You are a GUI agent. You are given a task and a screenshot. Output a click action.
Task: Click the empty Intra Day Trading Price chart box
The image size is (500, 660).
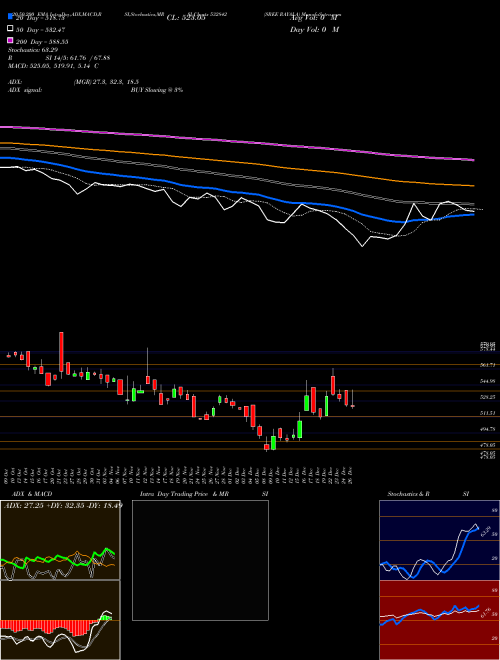point(200,560)
